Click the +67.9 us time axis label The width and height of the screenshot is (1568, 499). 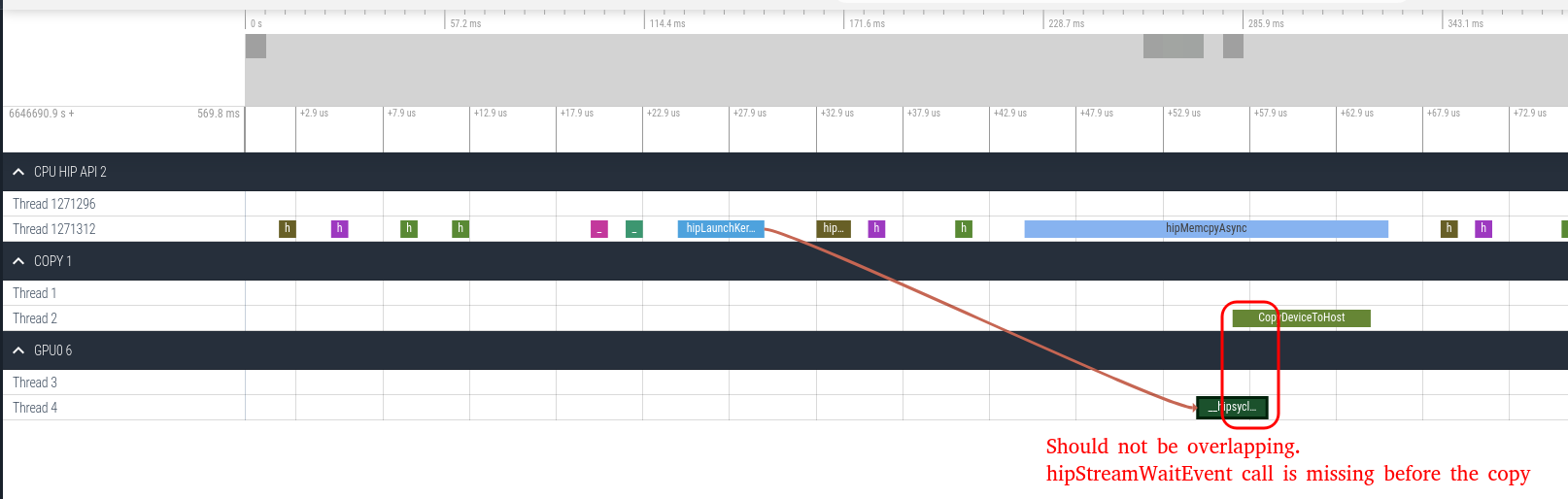pos(1444,114)
